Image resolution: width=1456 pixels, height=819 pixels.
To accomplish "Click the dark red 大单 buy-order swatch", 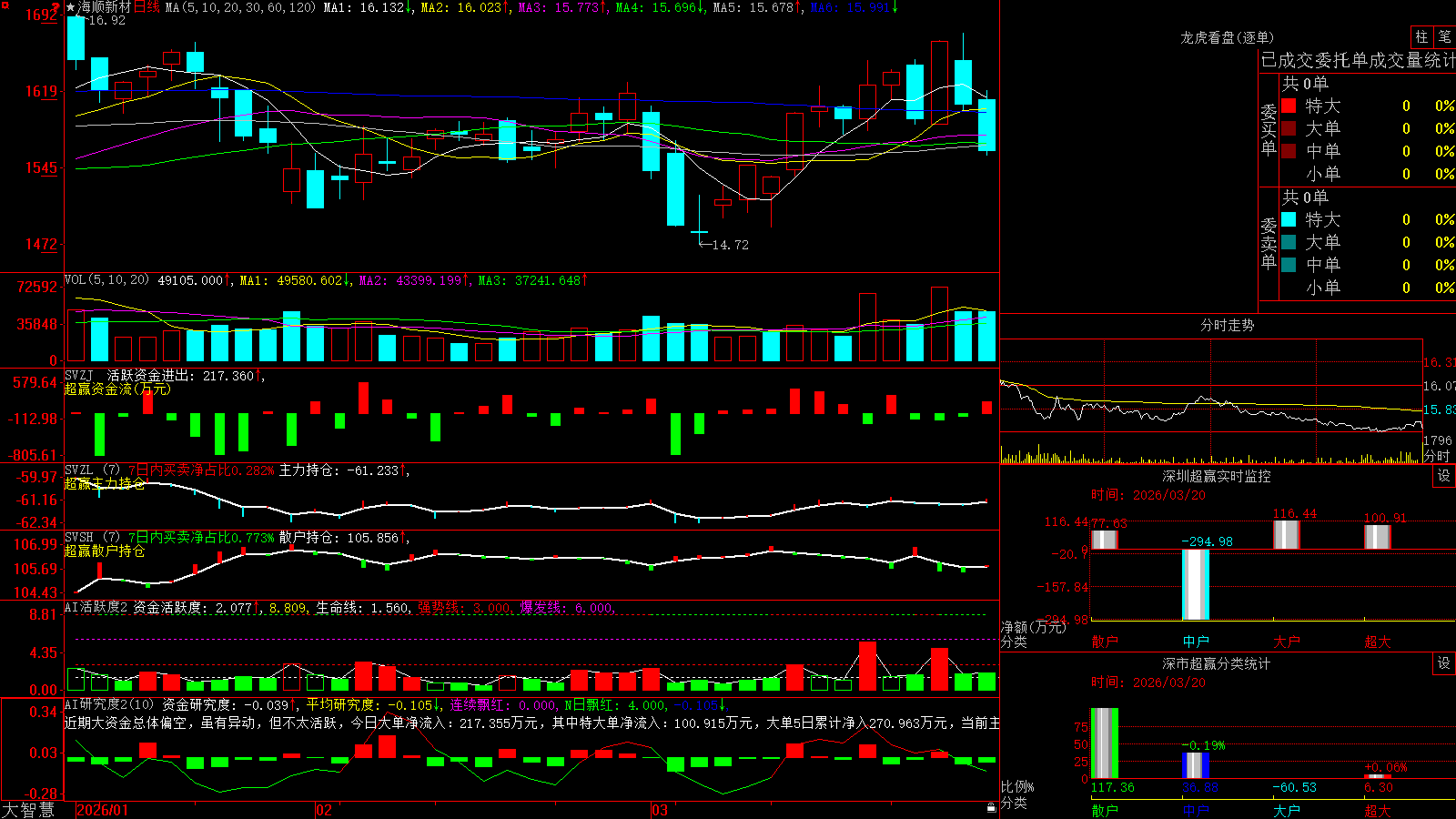I will coord(1289,128).
